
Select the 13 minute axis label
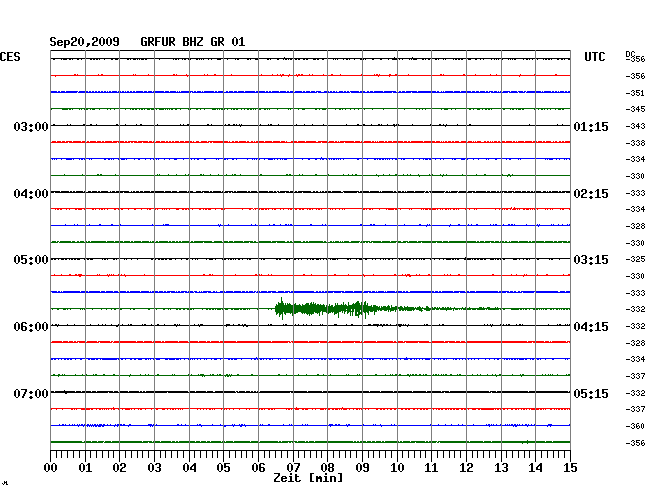click(x=501, y=468)
